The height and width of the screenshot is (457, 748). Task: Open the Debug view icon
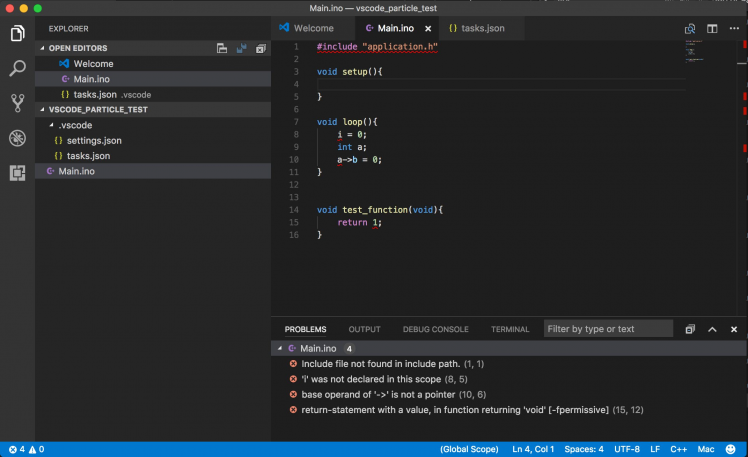click(17, 138)
